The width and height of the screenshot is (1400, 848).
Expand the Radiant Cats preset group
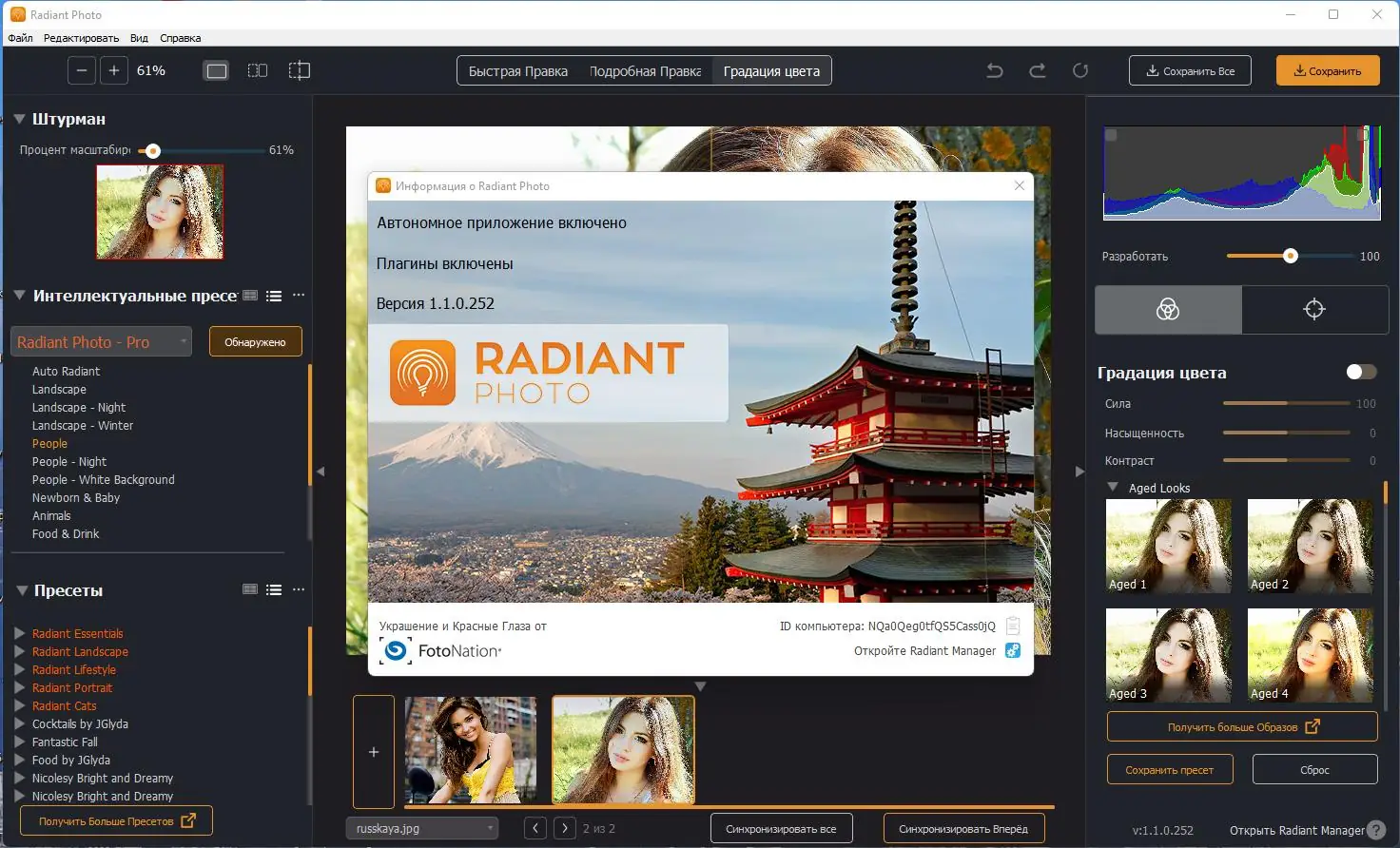(x=19, y=705)
